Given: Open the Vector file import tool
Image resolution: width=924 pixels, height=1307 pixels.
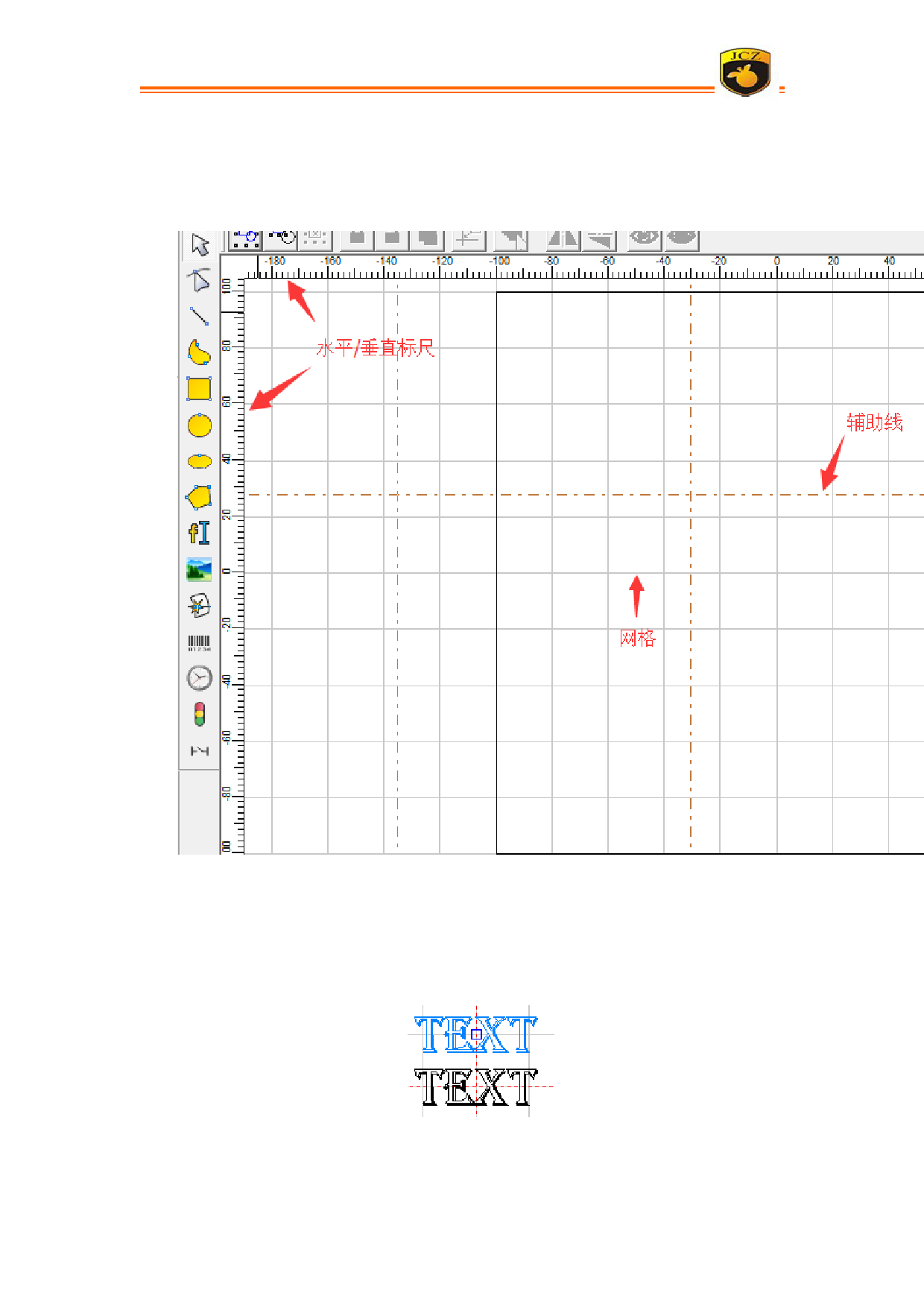Looking at the screenshot, I should click(x=199, y=606).
